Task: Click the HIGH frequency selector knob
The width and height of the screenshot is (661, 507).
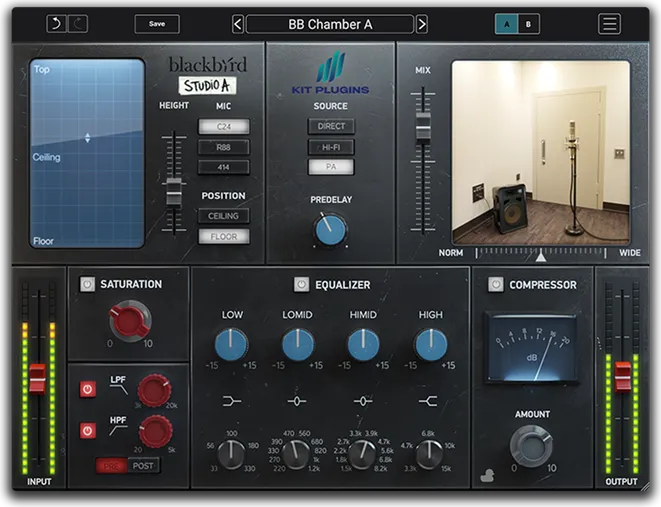Action: [429, 454]
